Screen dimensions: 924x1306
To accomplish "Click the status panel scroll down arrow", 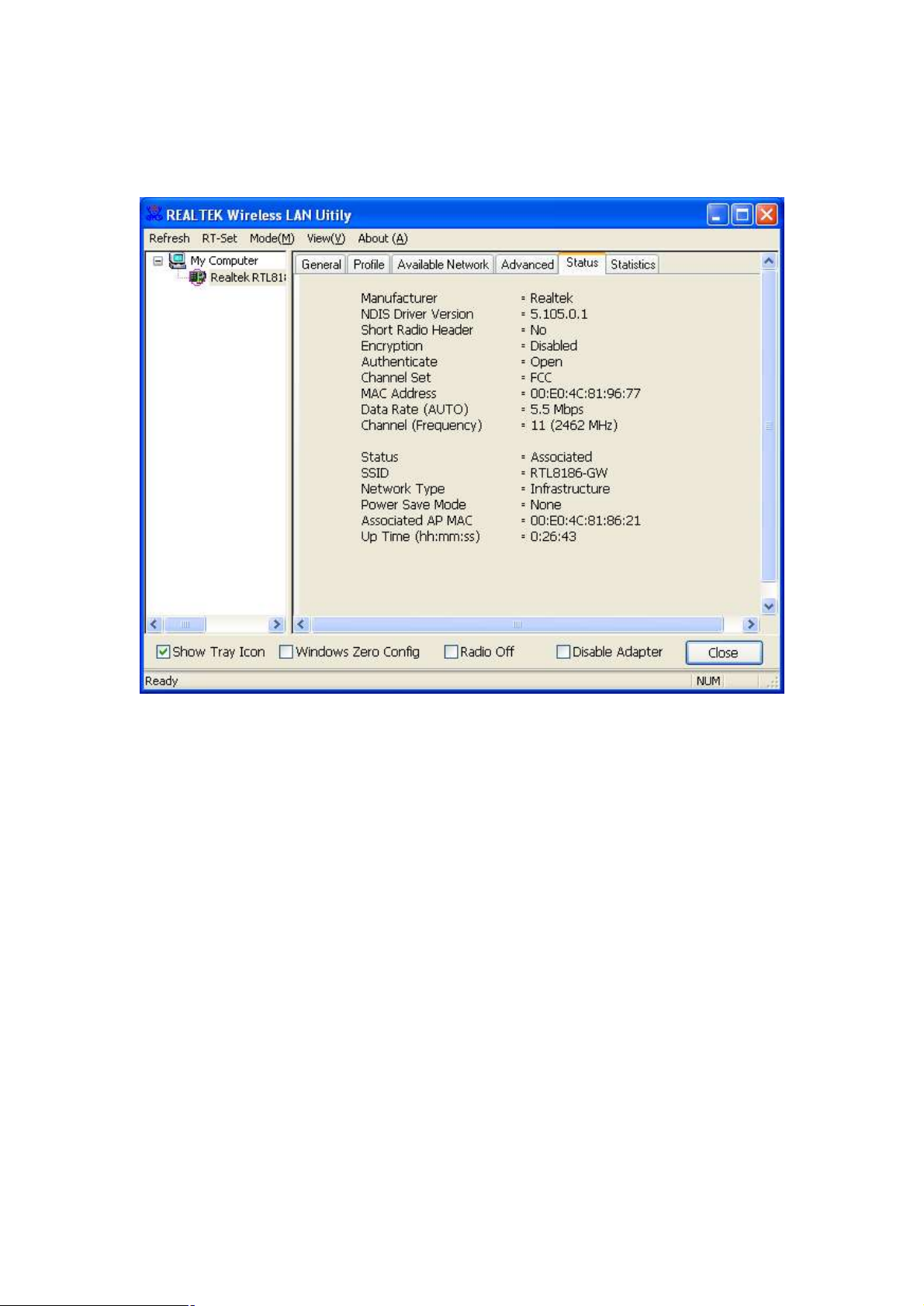I will pos(769,606).
